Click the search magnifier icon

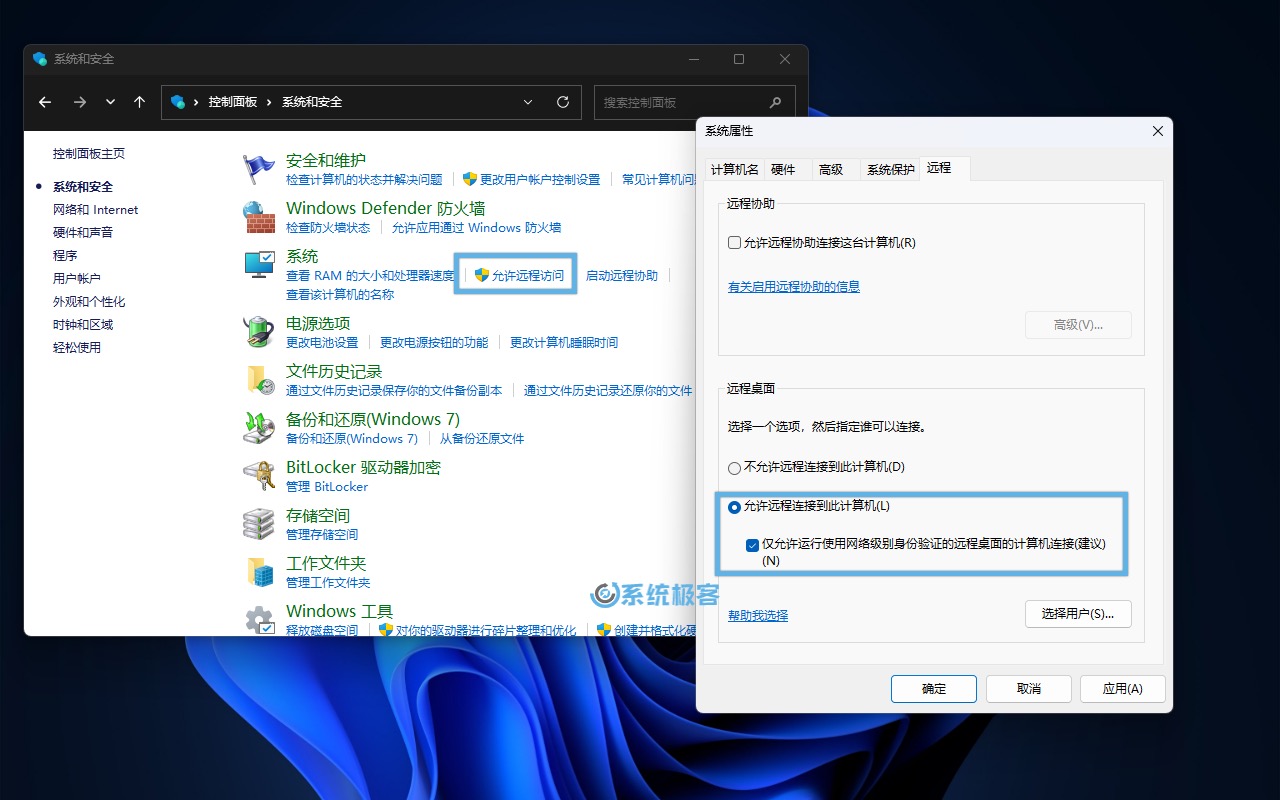(775, 102)
